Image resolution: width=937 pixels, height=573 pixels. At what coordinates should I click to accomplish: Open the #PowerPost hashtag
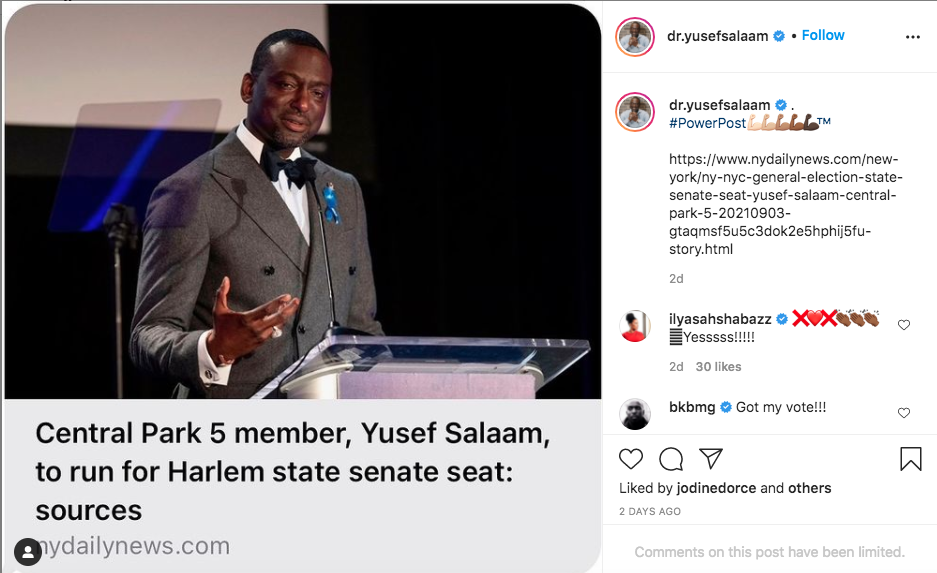[708, 123]
